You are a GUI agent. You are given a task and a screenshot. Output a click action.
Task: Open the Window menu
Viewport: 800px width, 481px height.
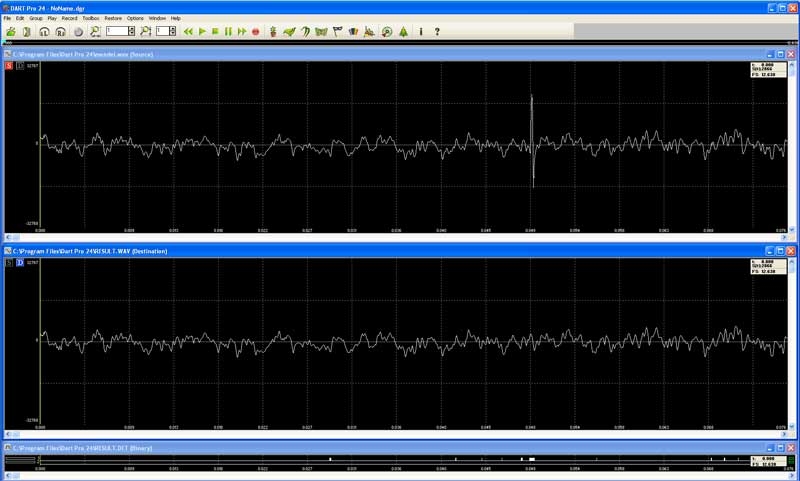tap(157, 18)
